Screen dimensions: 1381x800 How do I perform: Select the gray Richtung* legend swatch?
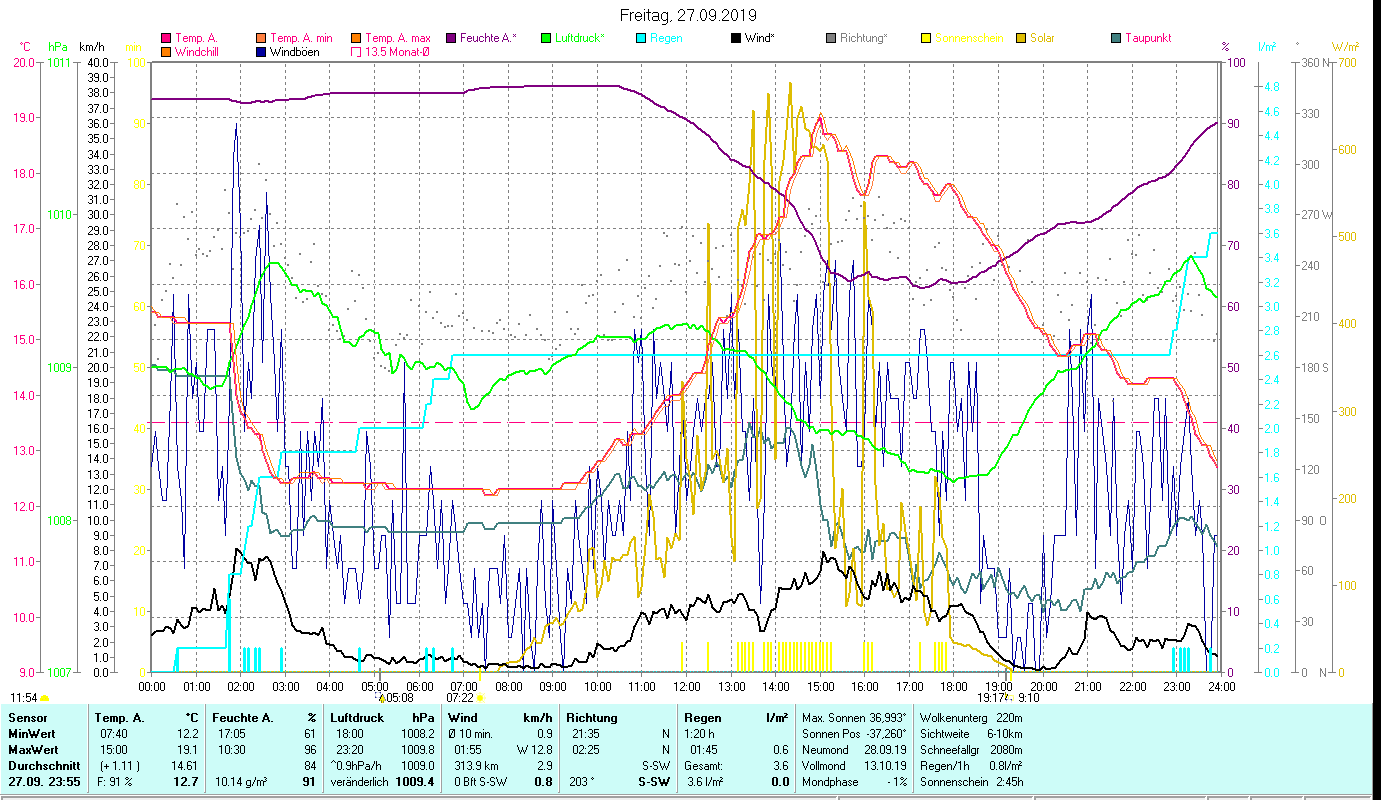(x=830, y=38)
